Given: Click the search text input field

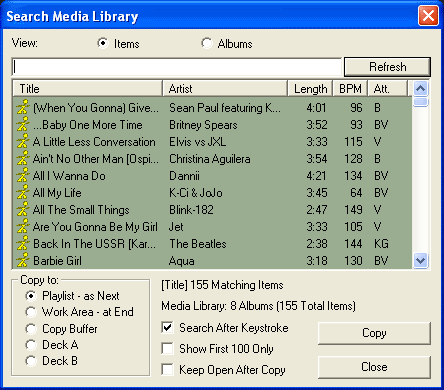Looking at the screenshot, I should click(177, 67).
